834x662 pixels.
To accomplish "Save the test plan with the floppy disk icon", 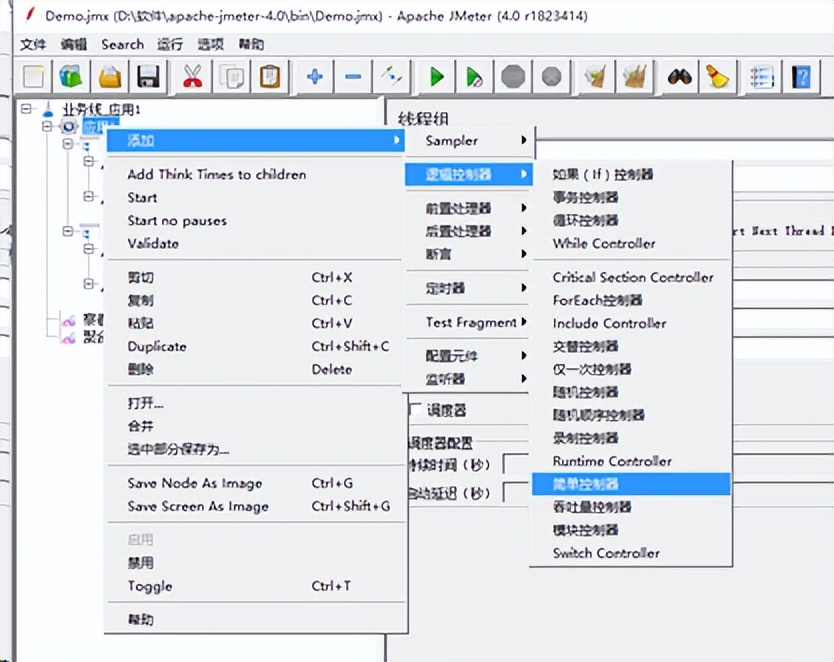I will pos(148,77).
